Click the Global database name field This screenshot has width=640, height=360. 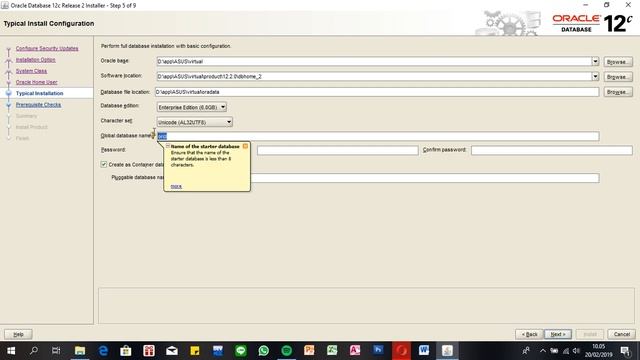pyautogui.click(x=378, y=136)
